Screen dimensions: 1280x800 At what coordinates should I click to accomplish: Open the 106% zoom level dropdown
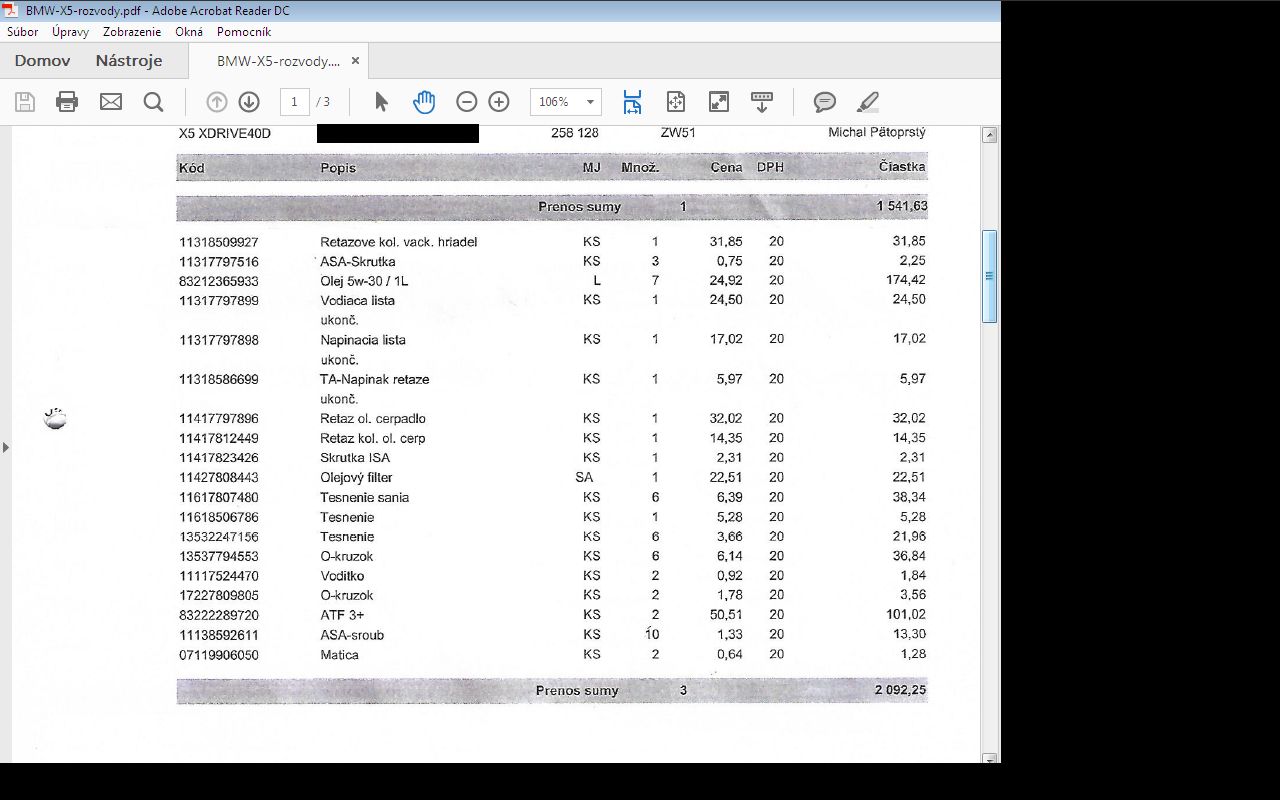590,102
